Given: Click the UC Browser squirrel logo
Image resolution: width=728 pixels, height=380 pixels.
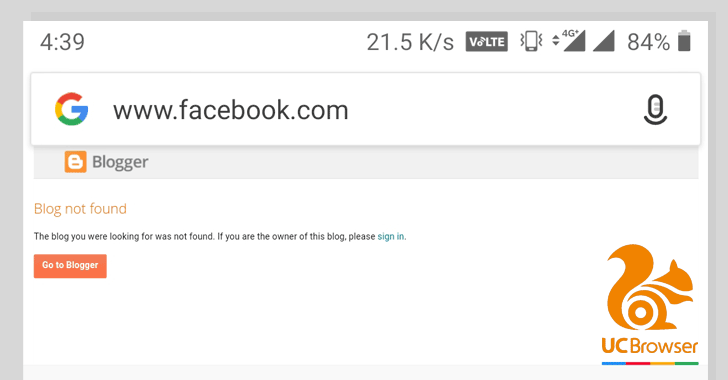Looking at the screenshot, I should coord(650,287).
